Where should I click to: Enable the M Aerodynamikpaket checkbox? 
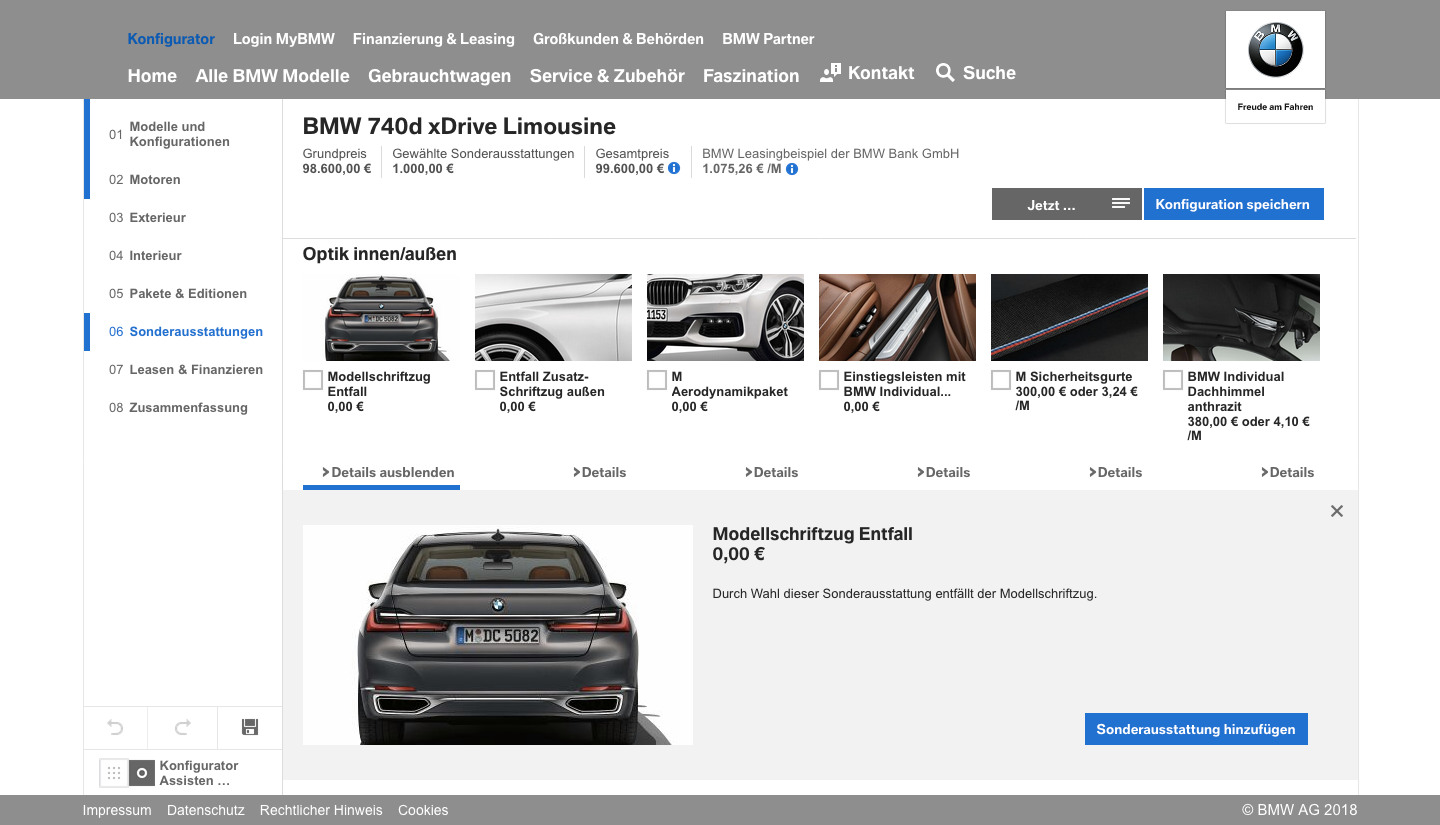pyautogui.click(x=657, y=380)
